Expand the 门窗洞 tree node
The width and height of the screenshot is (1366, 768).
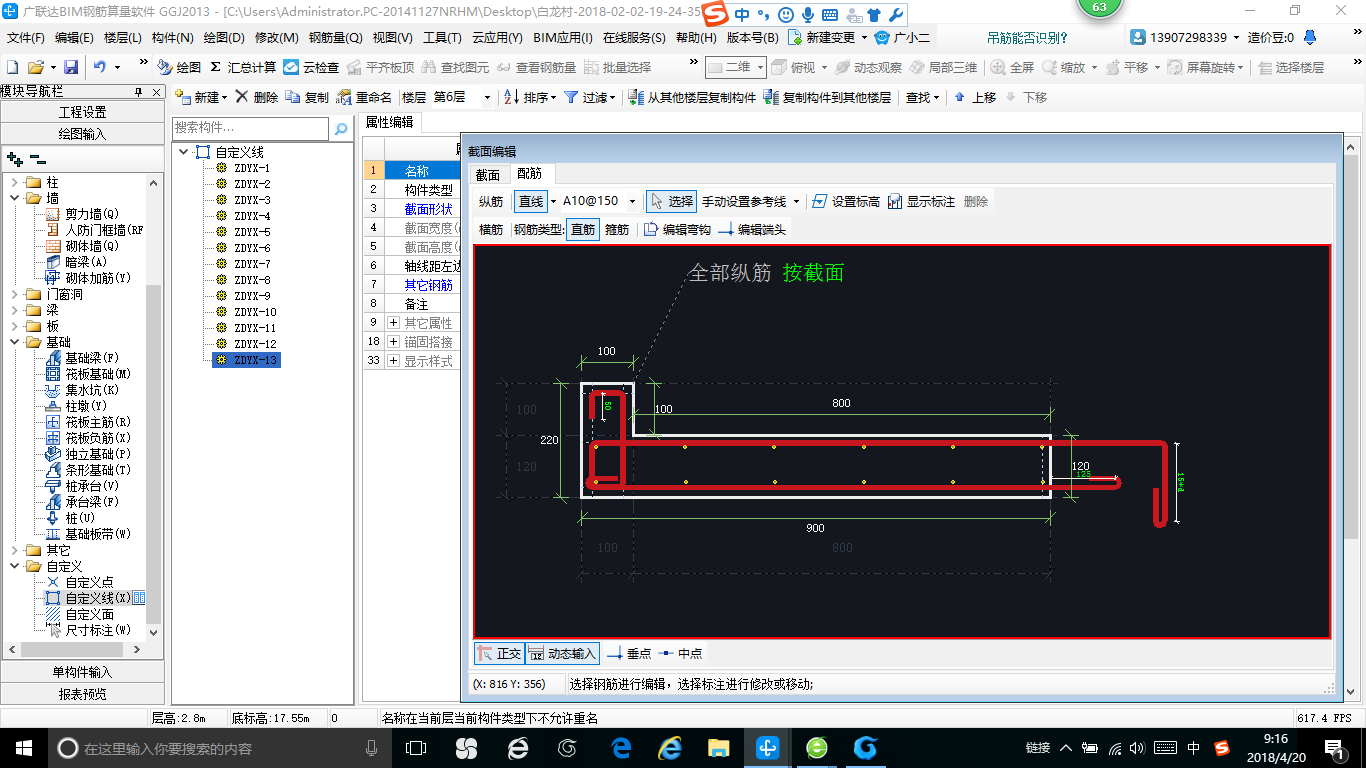tap(15, 294)
